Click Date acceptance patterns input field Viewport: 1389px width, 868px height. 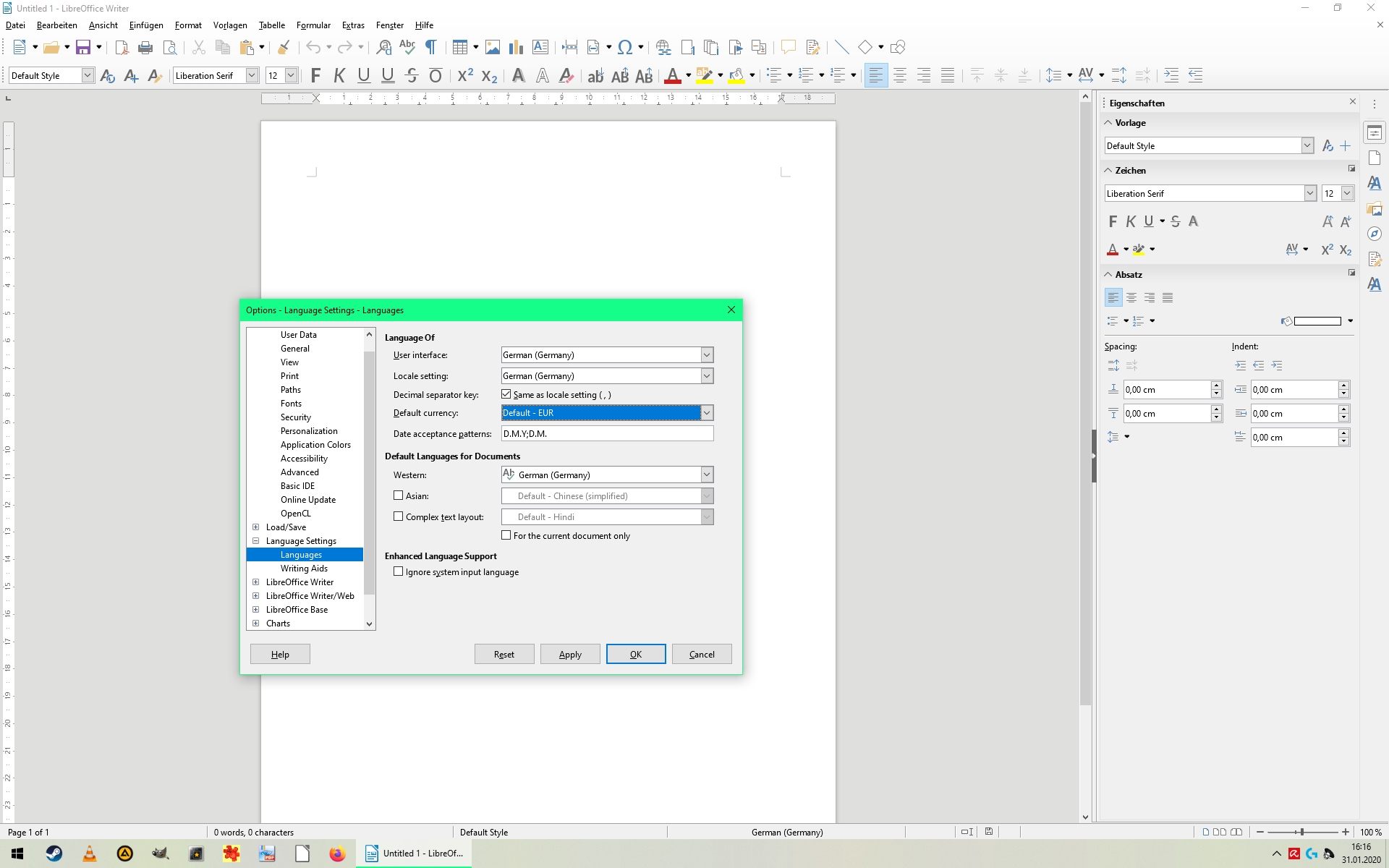[607, 433]
